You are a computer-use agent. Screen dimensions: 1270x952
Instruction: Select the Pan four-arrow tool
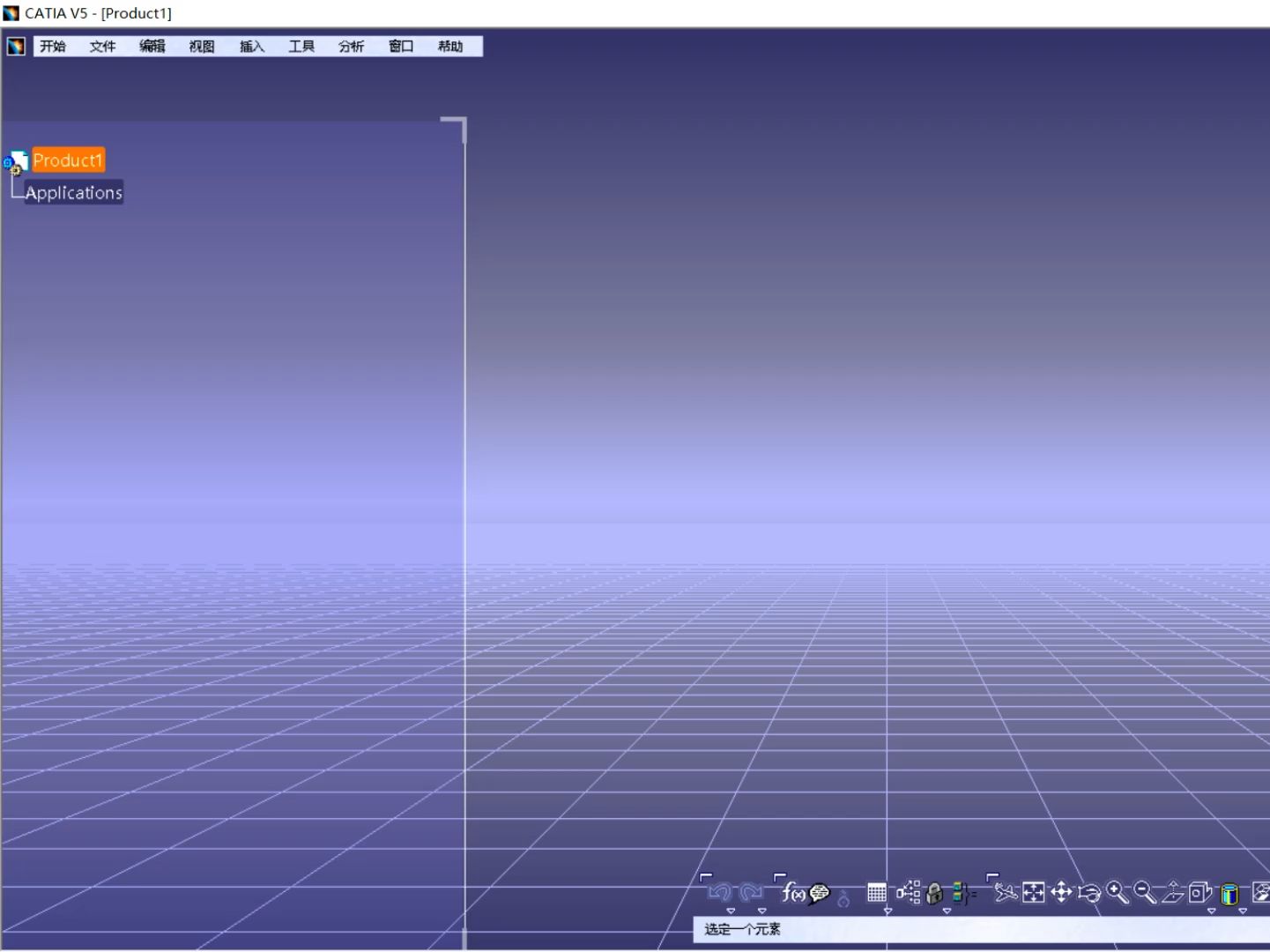1061,893
